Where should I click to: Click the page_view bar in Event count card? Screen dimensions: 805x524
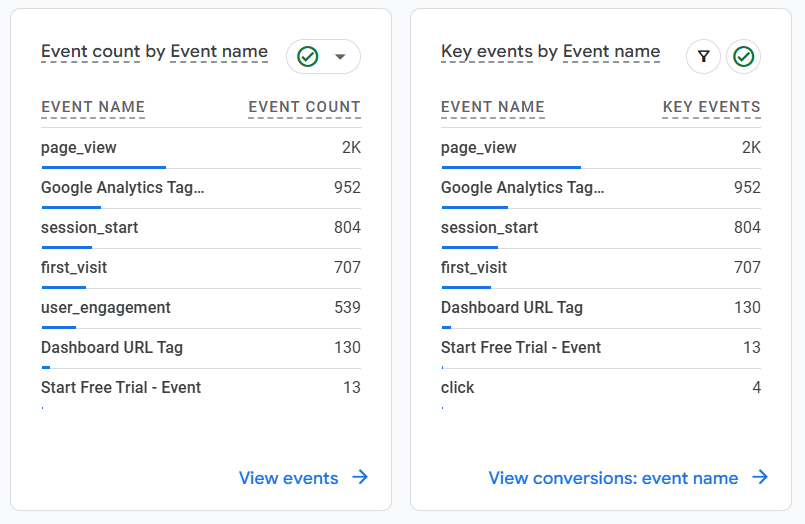104,167
